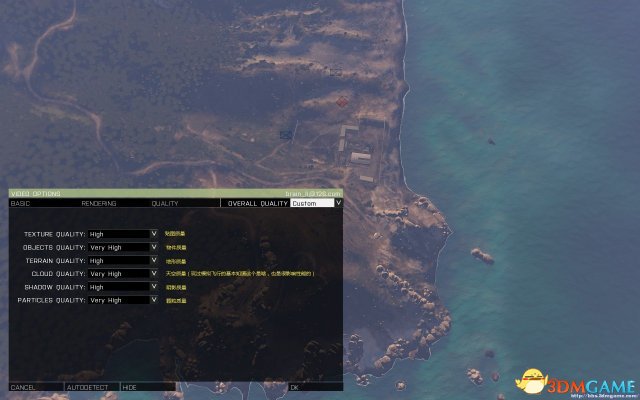This screenshot has height=400, width=640.
Task: Click the Hide button
Action: pyautogui.click(x=148, y=387)
